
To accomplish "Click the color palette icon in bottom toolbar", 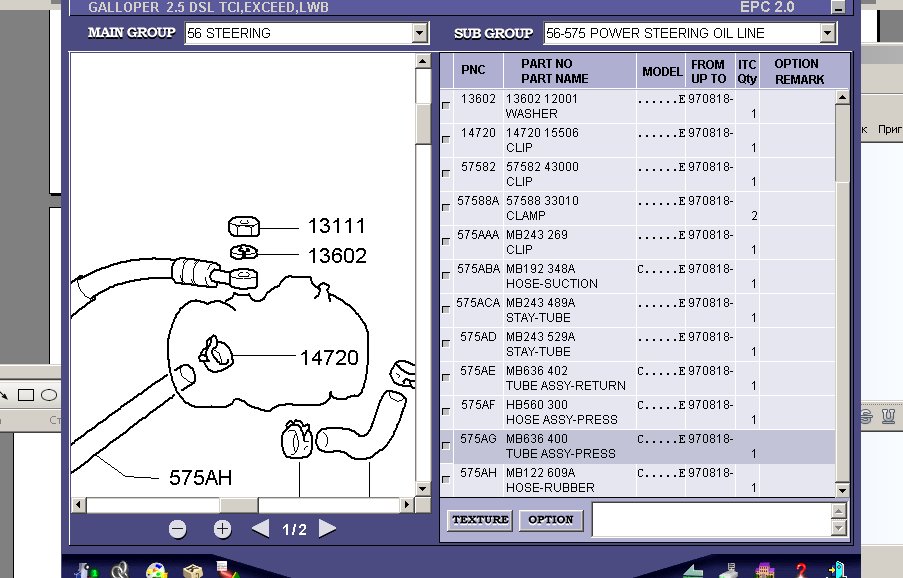I will pyautogui.click(x=156, y=570).
